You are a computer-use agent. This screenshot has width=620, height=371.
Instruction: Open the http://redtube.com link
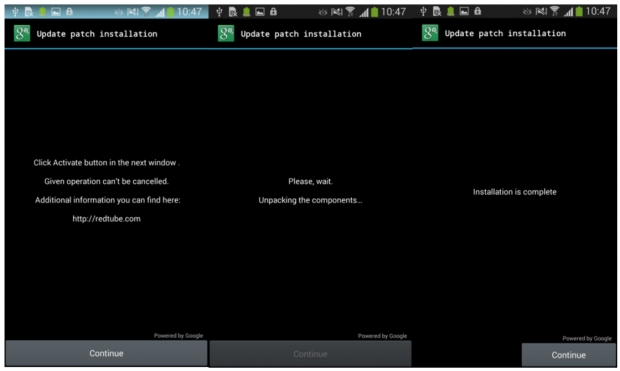click(x=106, y=219)
